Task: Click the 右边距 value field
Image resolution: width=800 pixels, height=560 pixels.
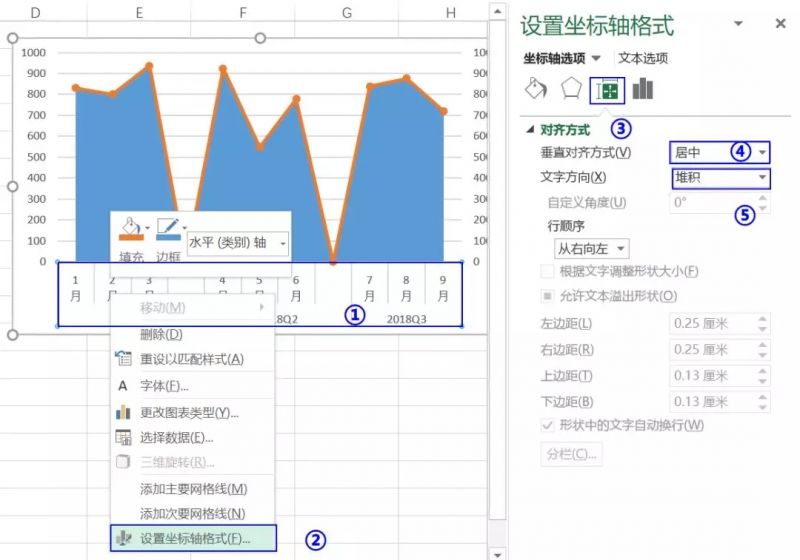Action: [x=712, y=349]
